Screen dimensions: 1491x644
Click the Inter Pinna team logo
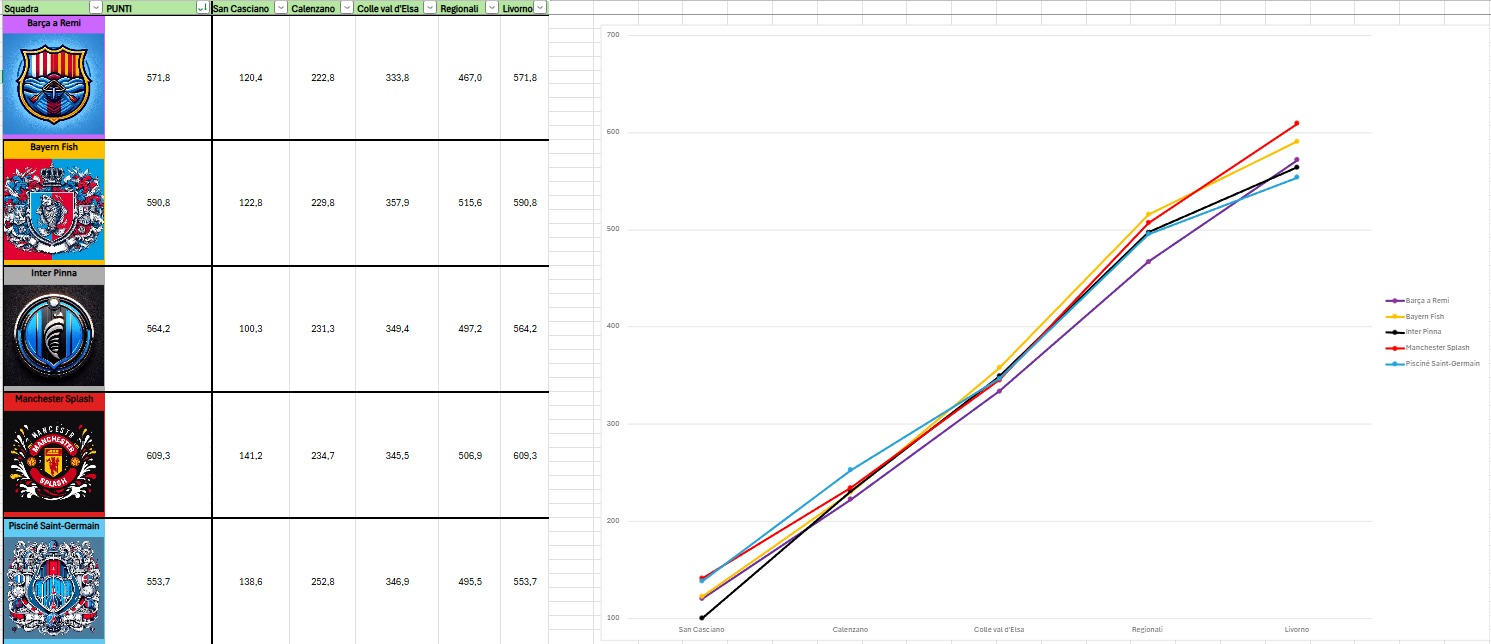(53, 335)
